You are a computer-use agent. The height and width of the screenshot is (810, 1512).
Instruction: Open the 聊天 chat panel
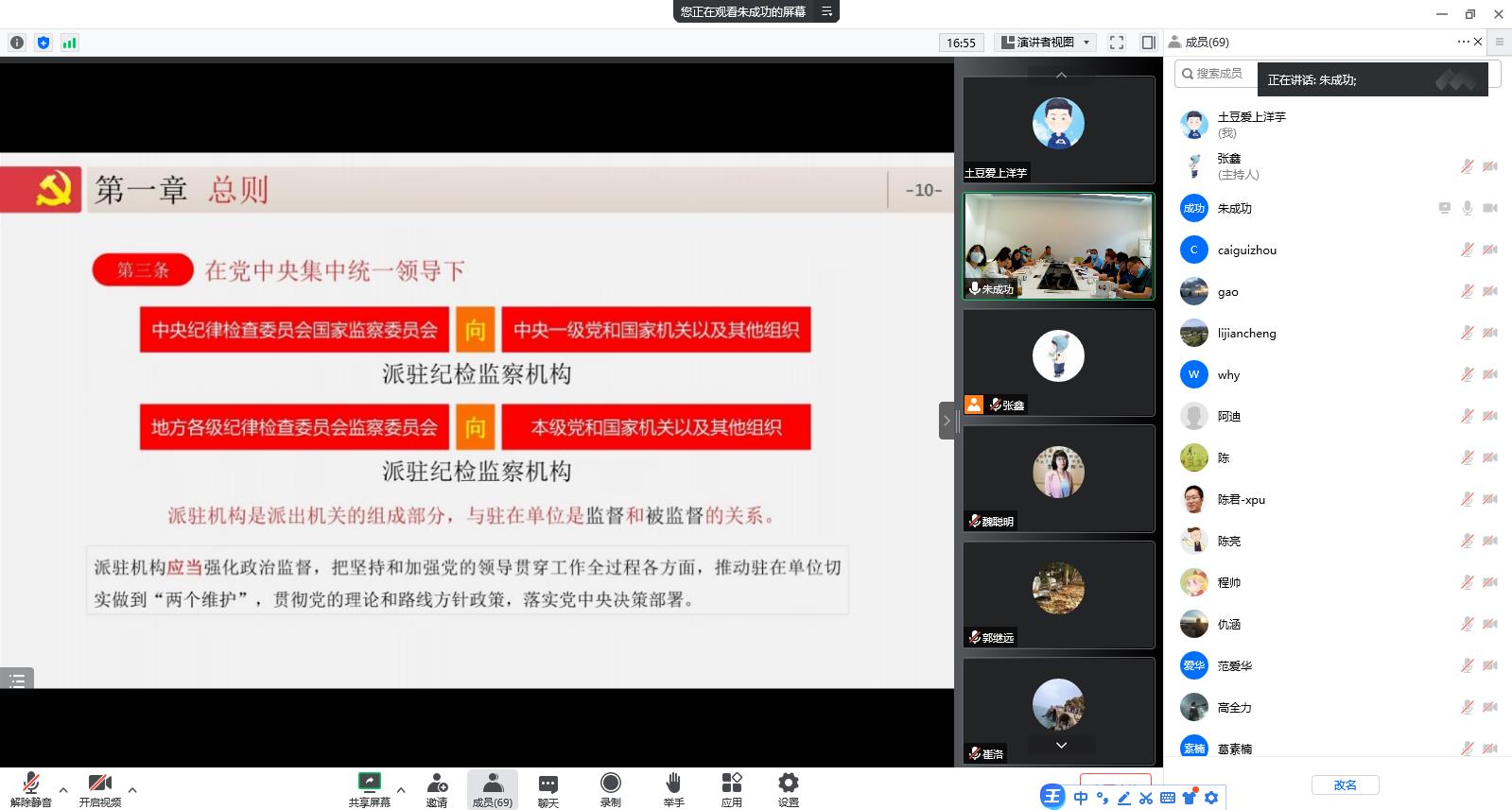pos(547,788)
